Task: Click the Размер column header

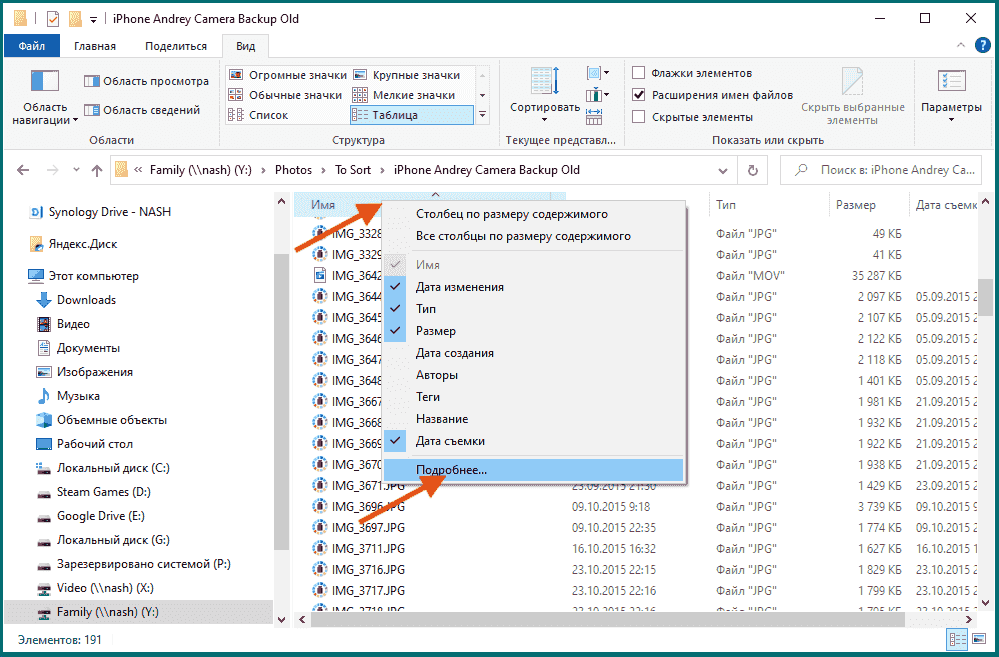Action: [856, 205]
